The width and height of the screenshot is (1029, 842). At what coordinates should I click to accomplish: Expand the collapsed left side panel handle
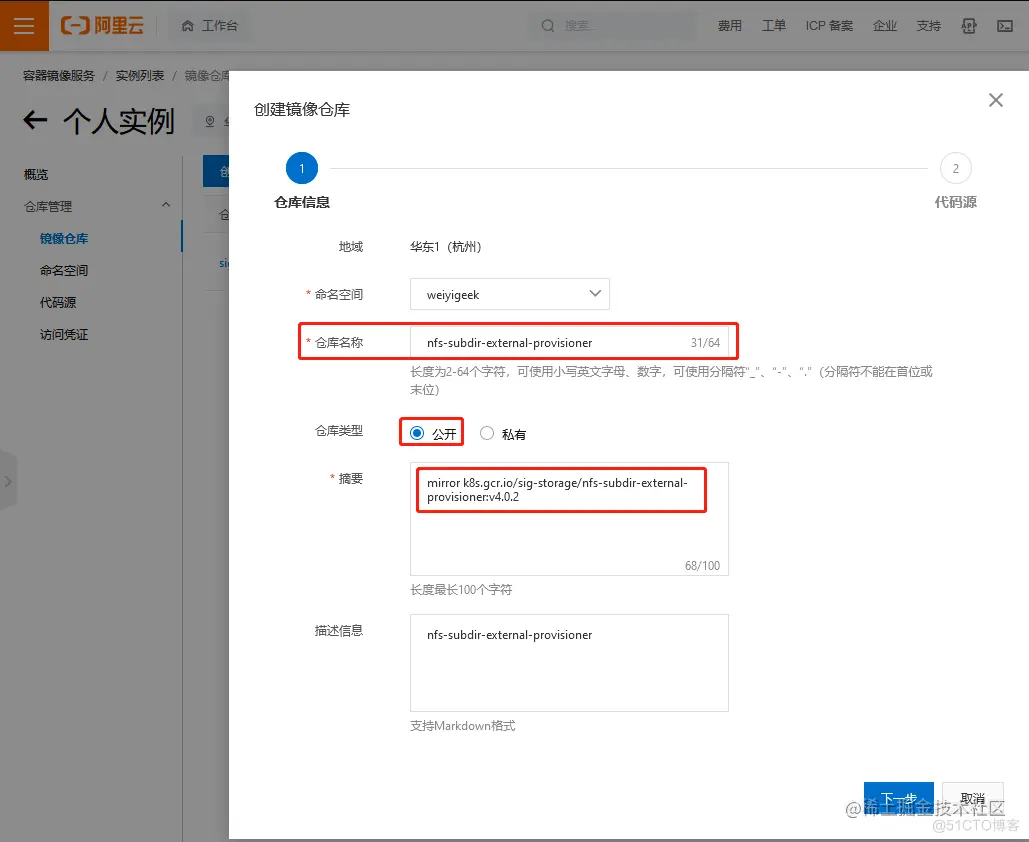pyautogui.click(x=8, y=481)
